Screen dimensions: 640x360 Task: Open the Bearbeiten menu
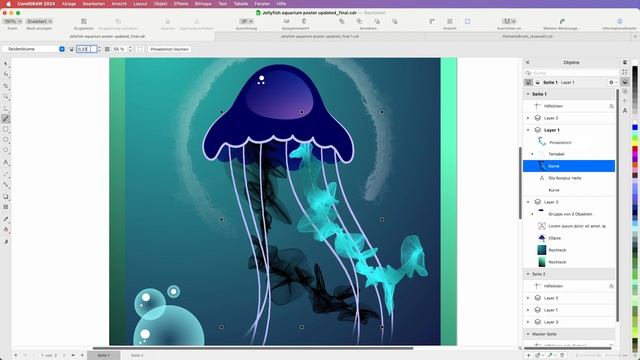coord(93,4)
